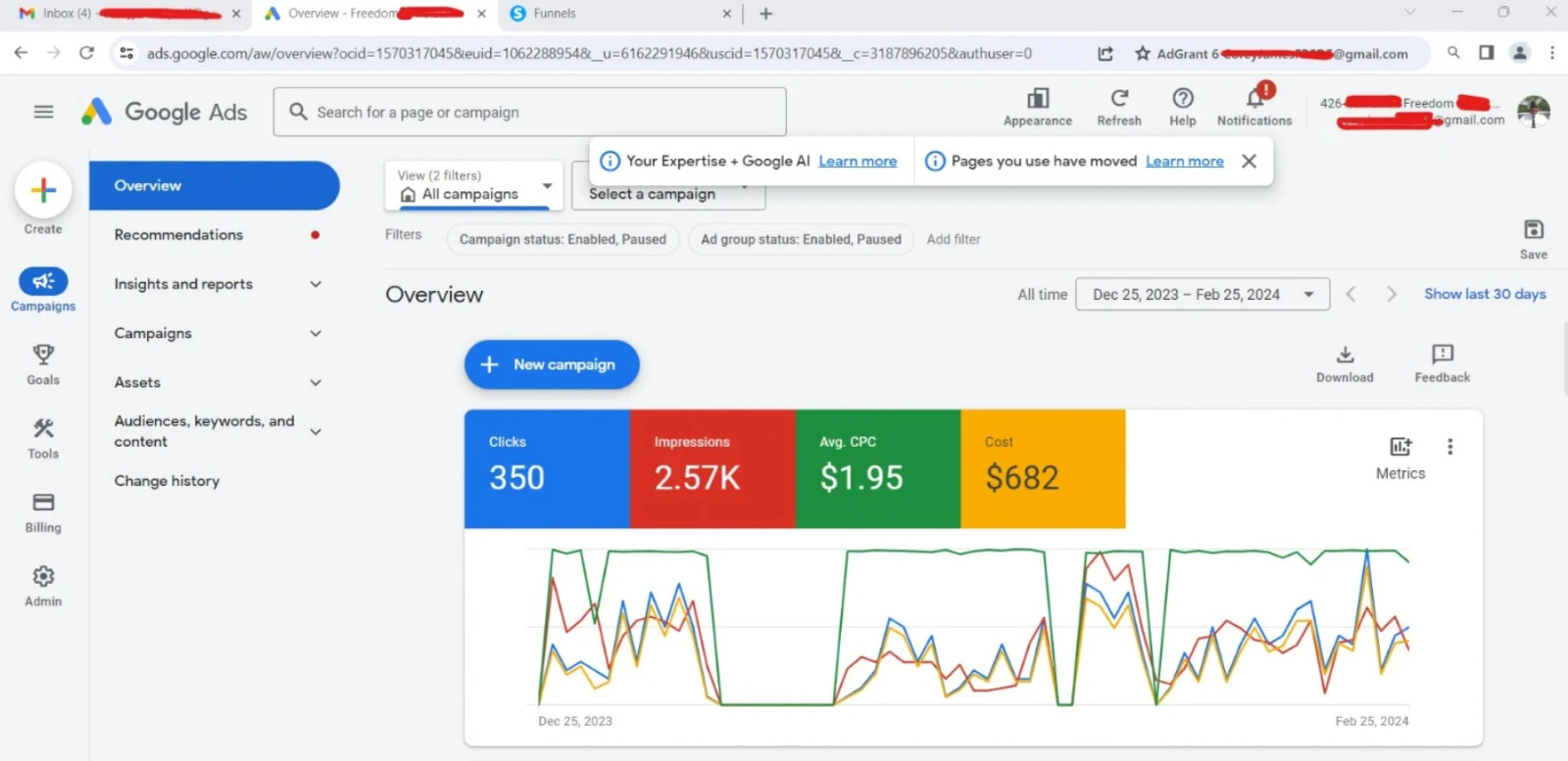
Task: Open the Feedback dialog
Action: pos(1443,363)
